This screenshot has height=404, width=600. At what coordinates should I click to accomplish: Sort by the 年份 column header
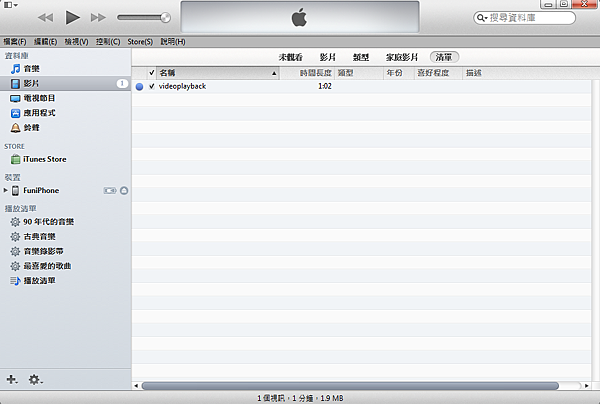[x=399, y=73]
